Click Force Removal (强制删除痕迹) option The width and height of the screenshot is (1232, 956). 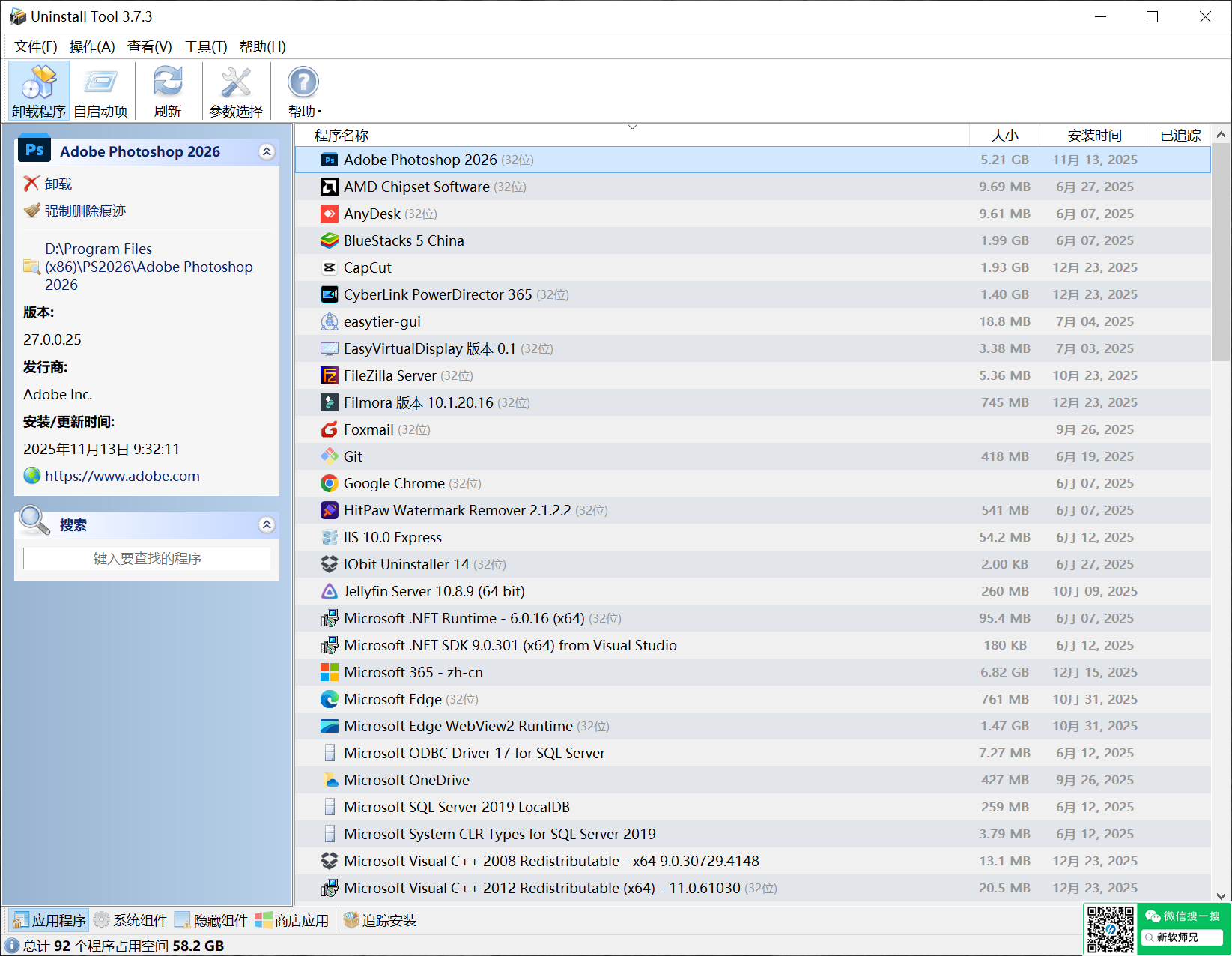(x=85, y=211)
